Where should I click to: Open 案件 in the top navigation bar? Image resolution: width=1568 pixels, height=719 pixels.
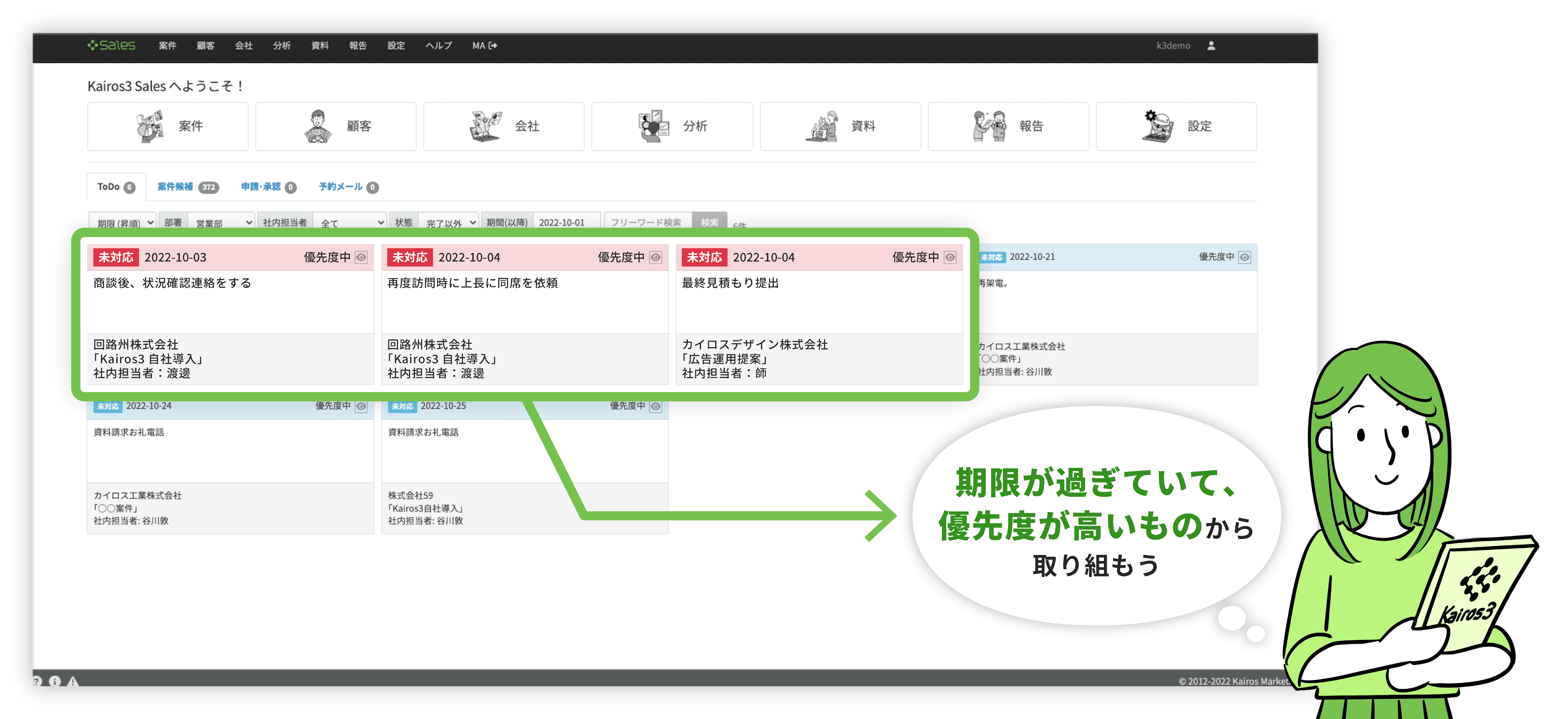point(167,46)
